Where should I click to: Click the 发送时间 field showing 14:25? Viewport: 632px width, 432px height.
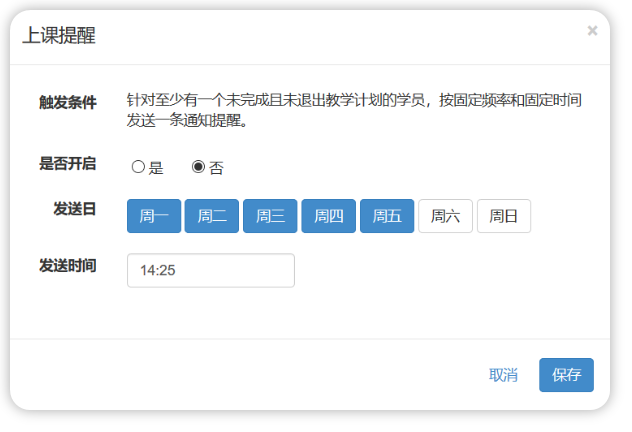[x=210, y=271]
